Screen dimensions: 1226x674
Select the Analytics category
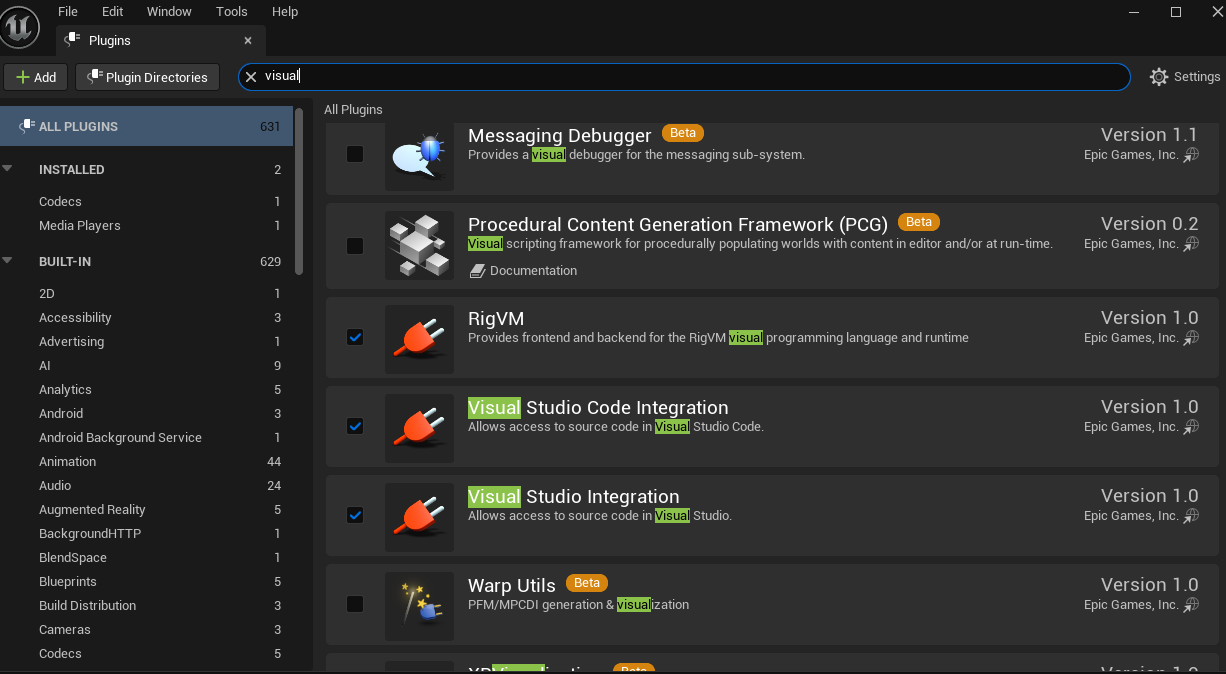point(147,390)
